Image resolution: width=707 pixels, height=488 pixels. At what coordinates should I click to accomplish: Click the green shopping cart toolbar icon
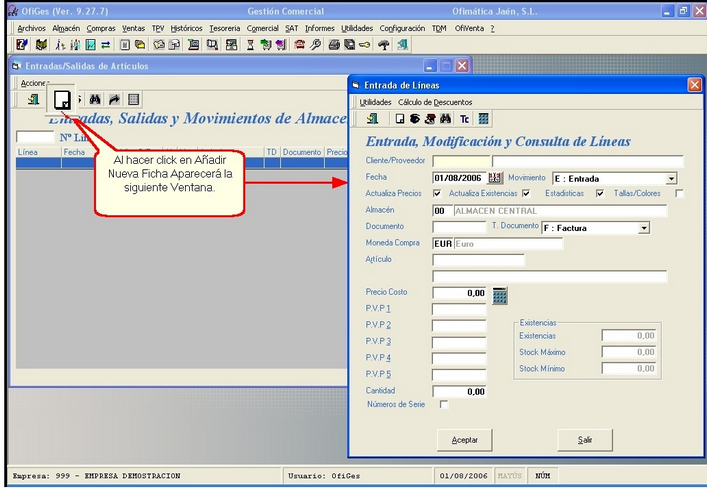point(266,45)
